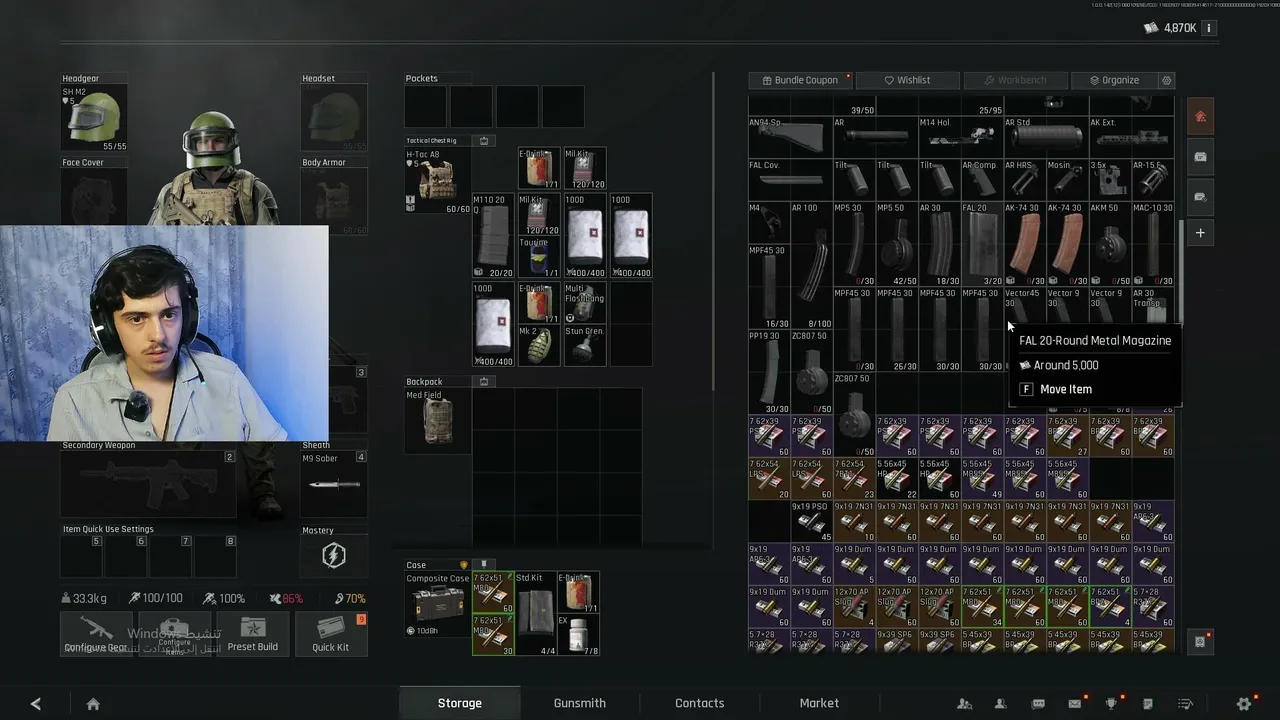
Task: Select the M9 Saber knife in Sheath
Action: pyautogui.click(x=334, y=484)
